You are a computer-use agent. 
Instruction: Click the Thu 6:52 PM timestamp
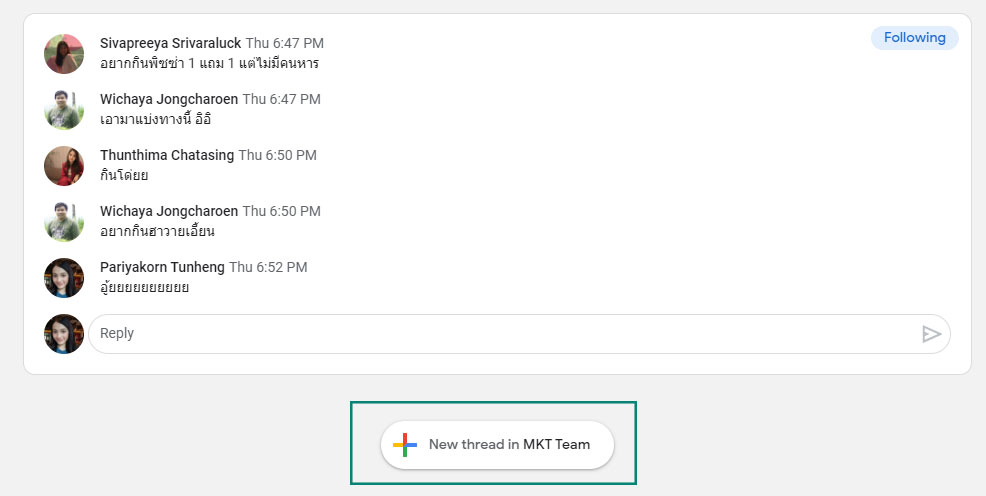click(x=268, y=267)
